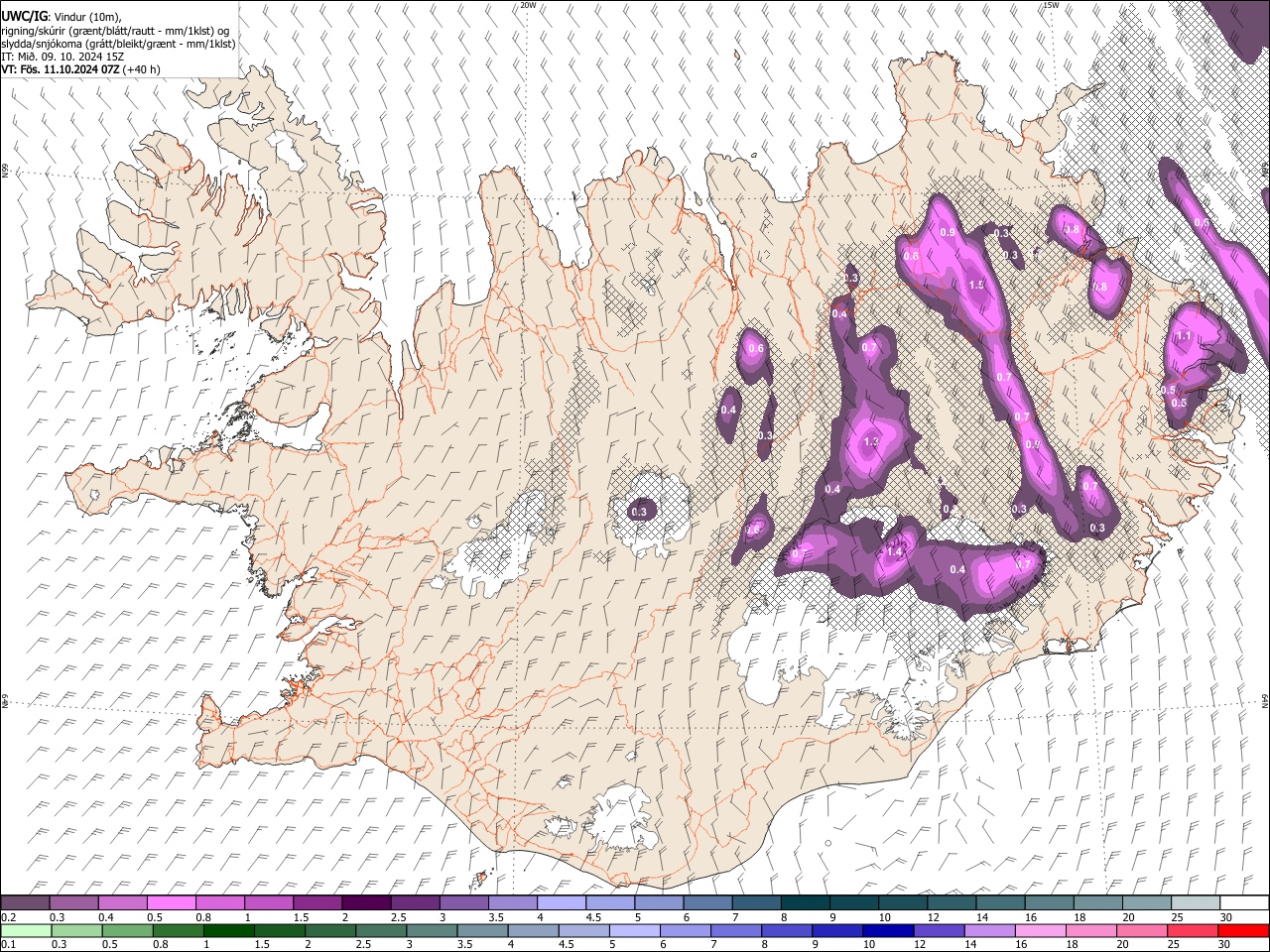The image size is (1270, 952).
Task: Select the grey-teal snow swatch starting at 18
Action: coord(1097,903)
